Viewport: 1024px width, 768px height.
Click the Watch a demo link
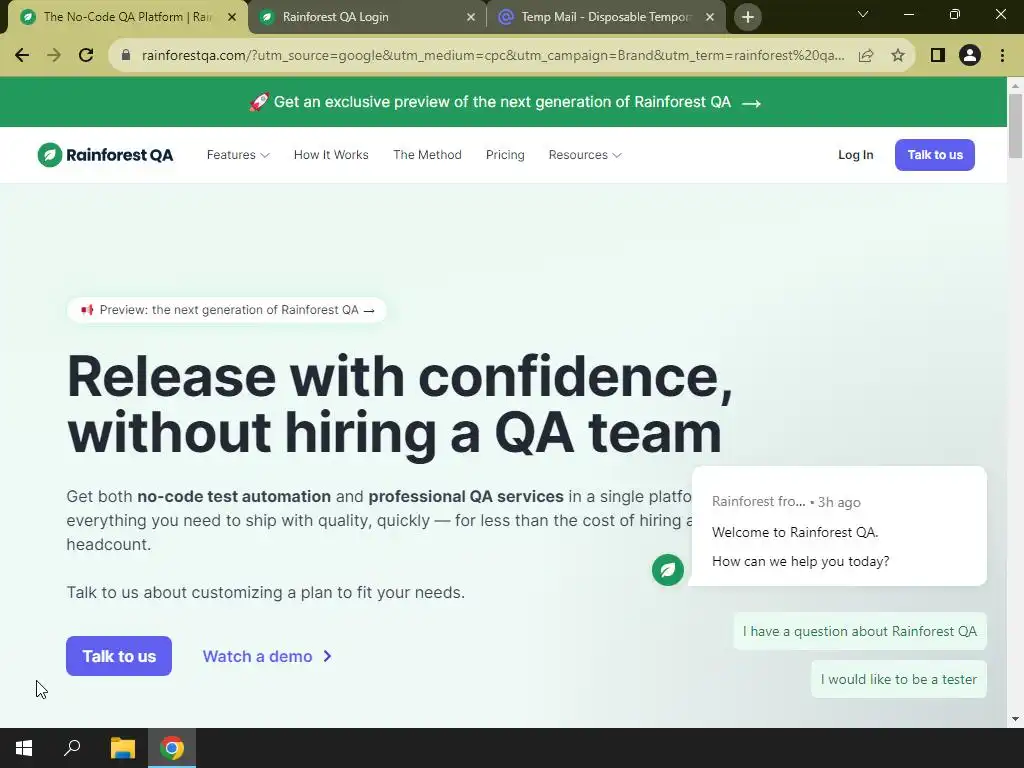[267, 656]
